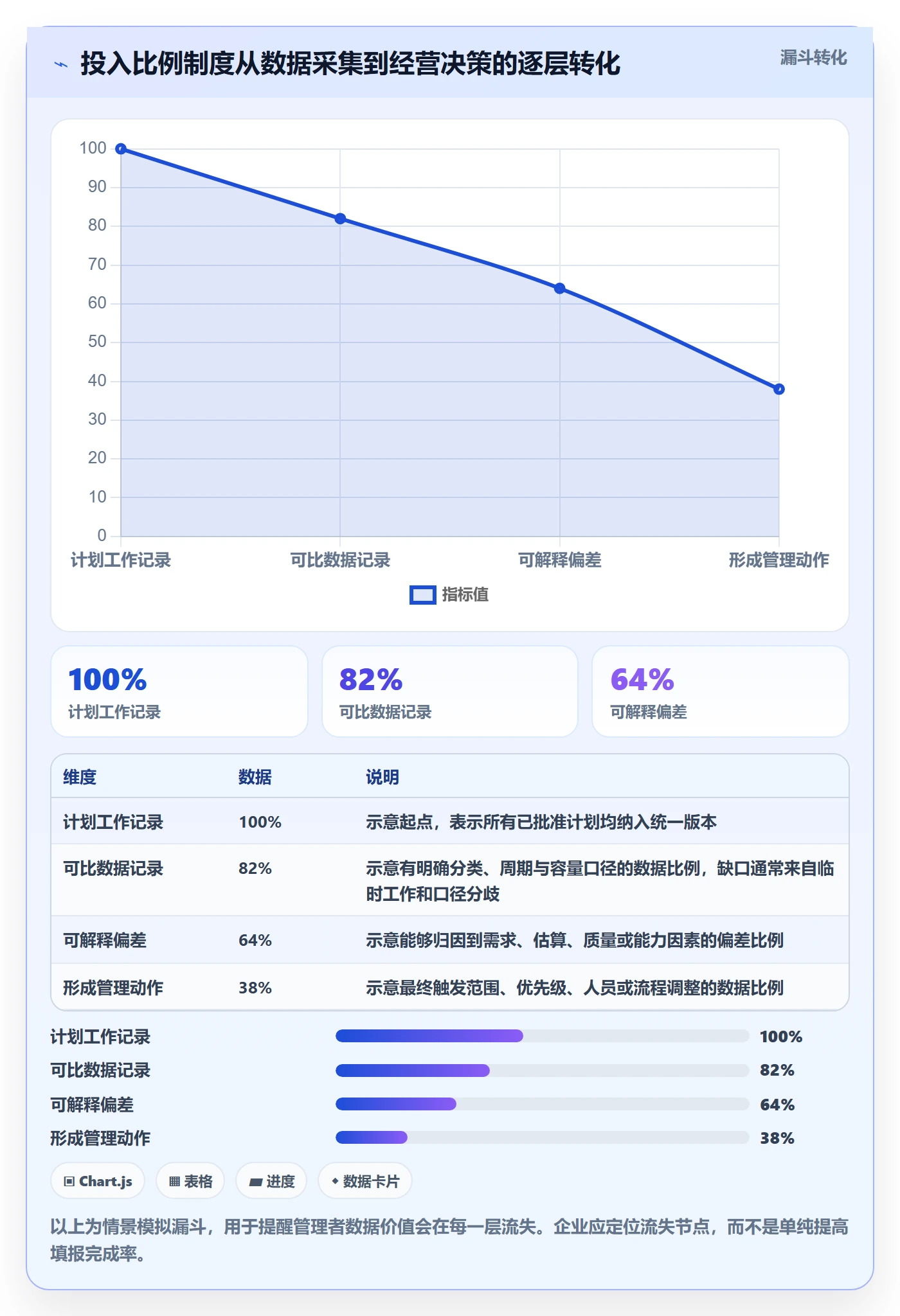Click the 82 data point at 可比数据记录
Viewport: 900px width, 1316px height.
[340, 218]
